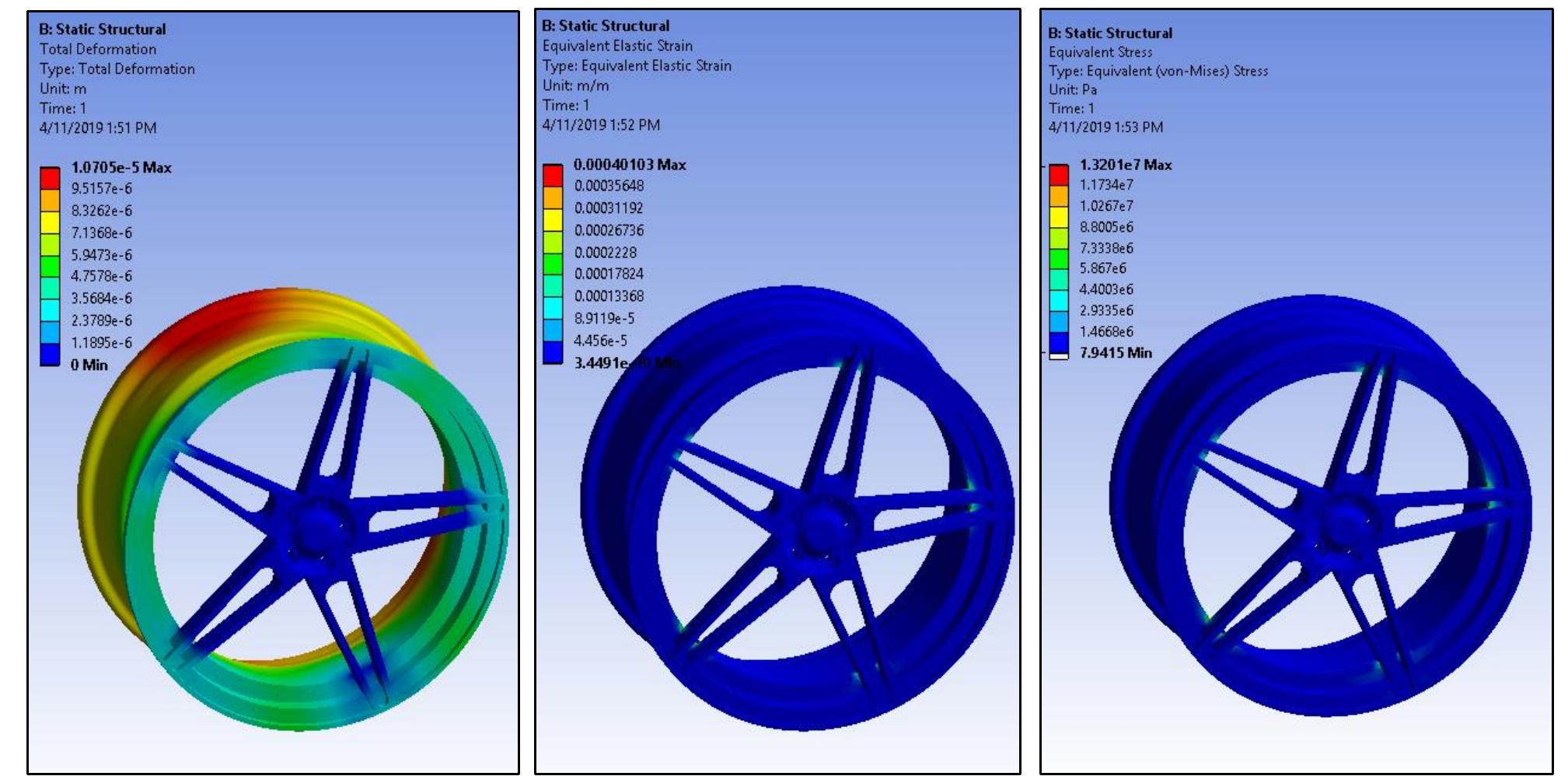Click the white minimum swatch in Equivalent Stress legend
The width and height of the screenshot is (1568, 776).
click(x=1059, y=356)
